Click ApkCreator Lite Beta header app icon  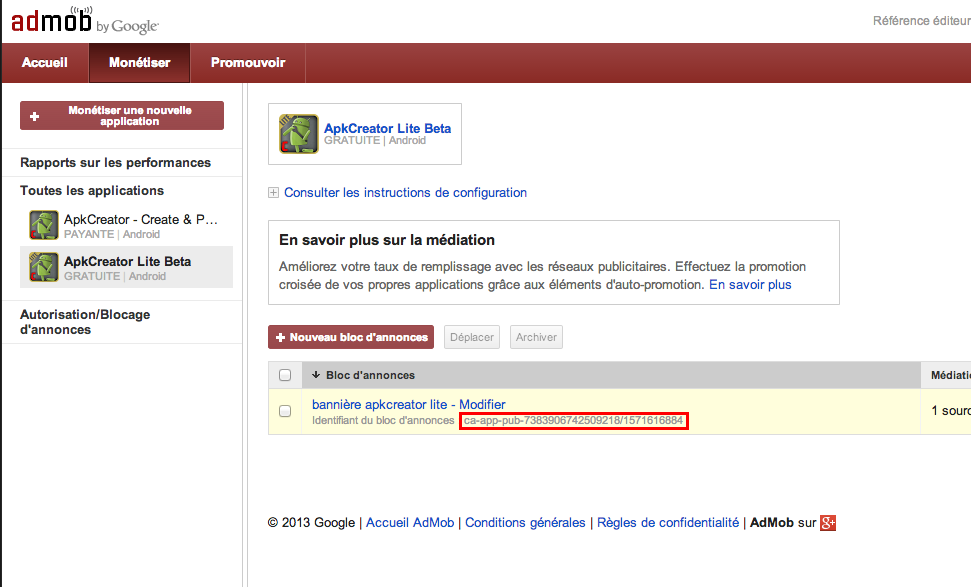click(299, 134)
